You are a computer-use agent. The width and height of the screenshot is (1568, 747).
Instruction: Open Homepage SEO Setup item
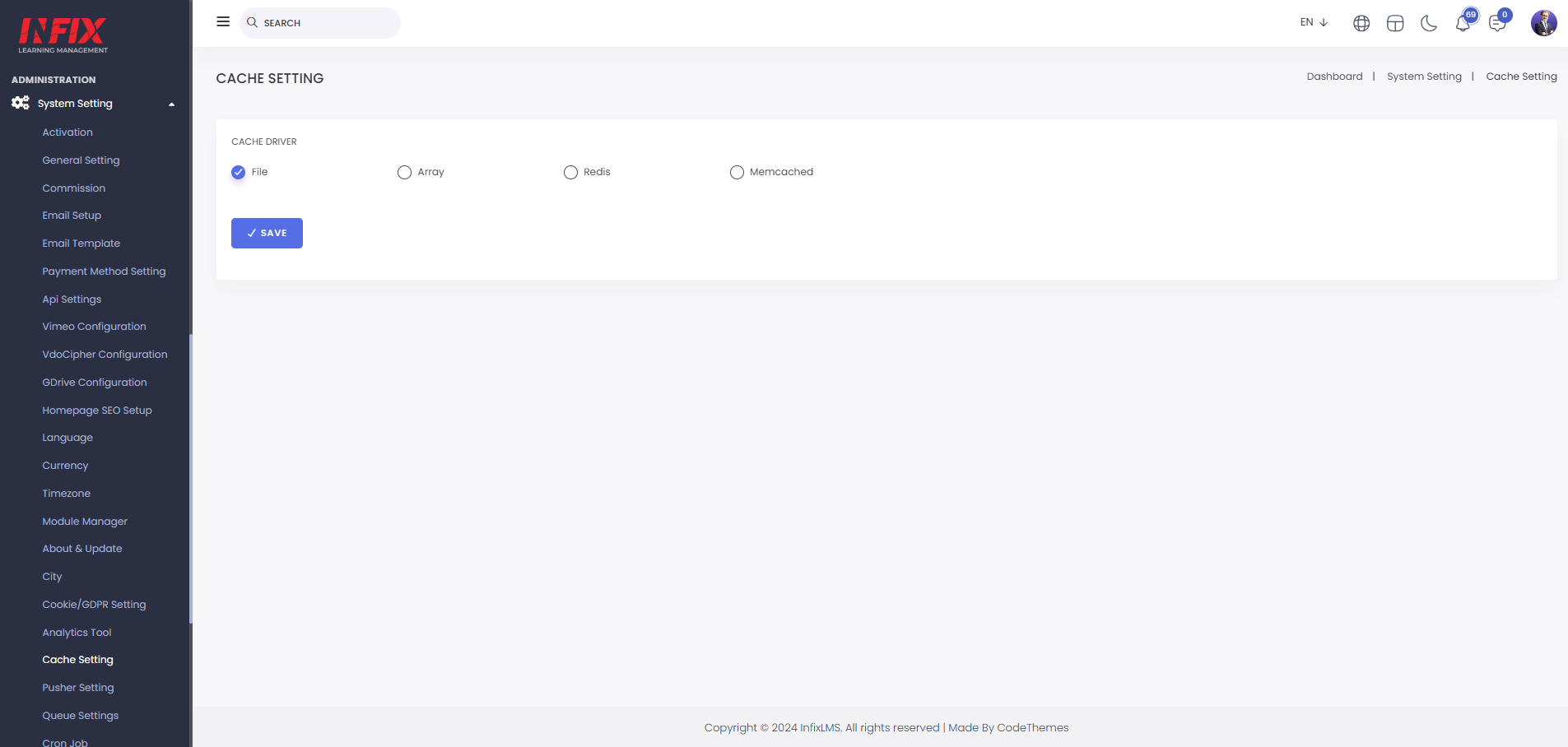tap(97, 411)
